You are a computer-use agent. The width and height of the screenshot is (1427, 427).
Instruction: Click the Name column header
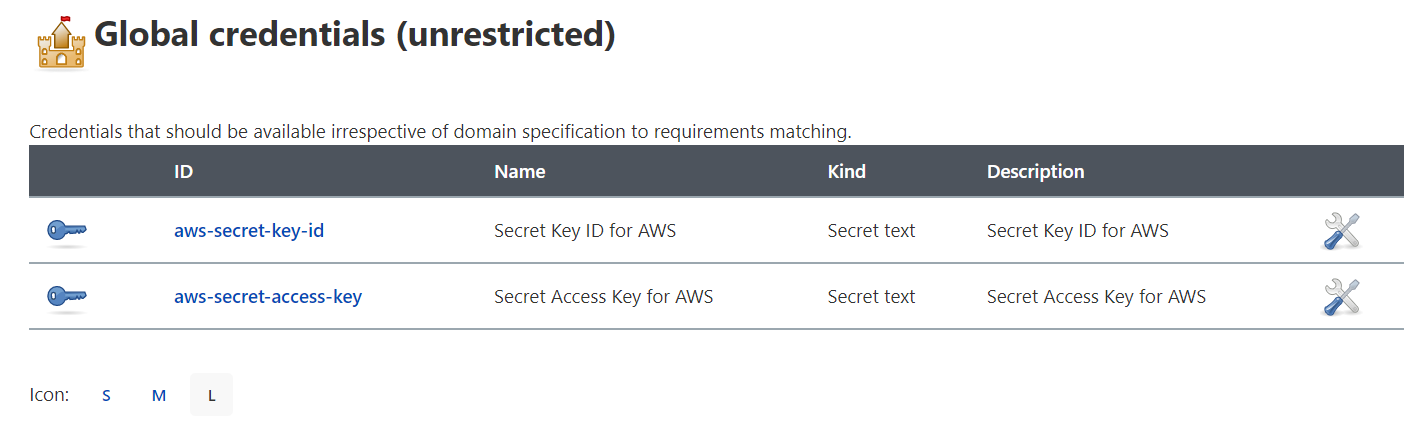click(519, 171)
